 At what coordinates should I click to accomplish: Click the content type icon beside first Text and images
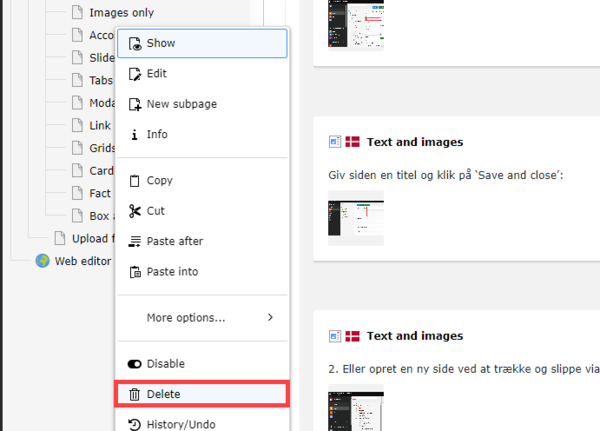[335, 142]
